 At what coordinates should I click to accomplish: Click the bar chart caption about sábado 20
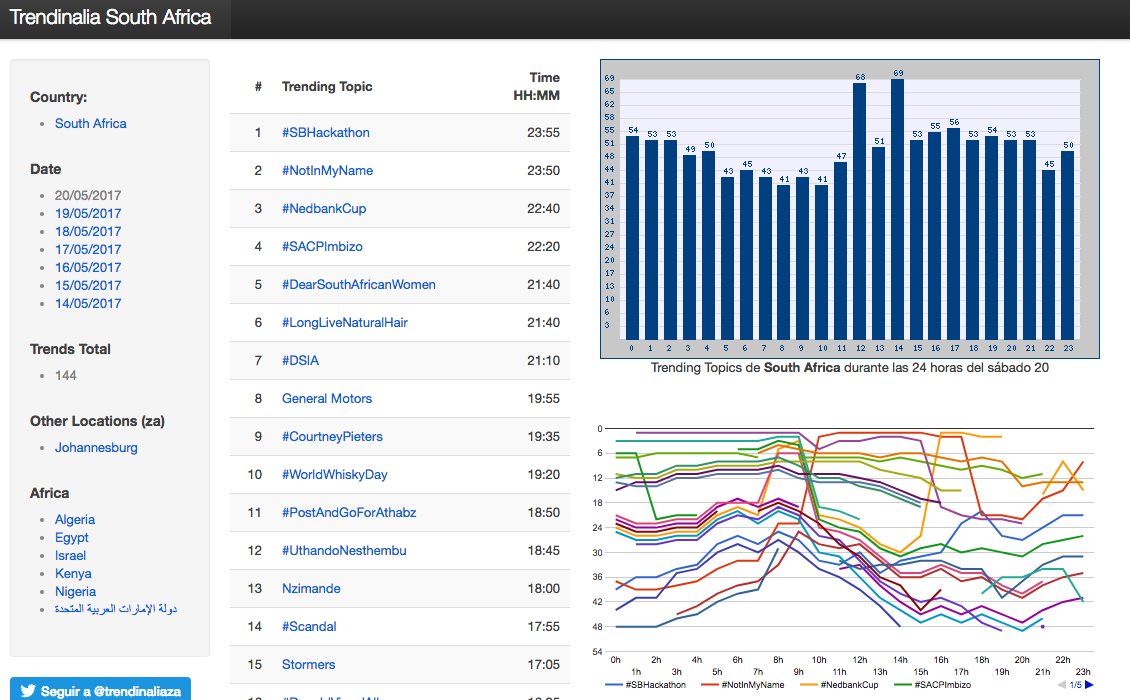850,368
